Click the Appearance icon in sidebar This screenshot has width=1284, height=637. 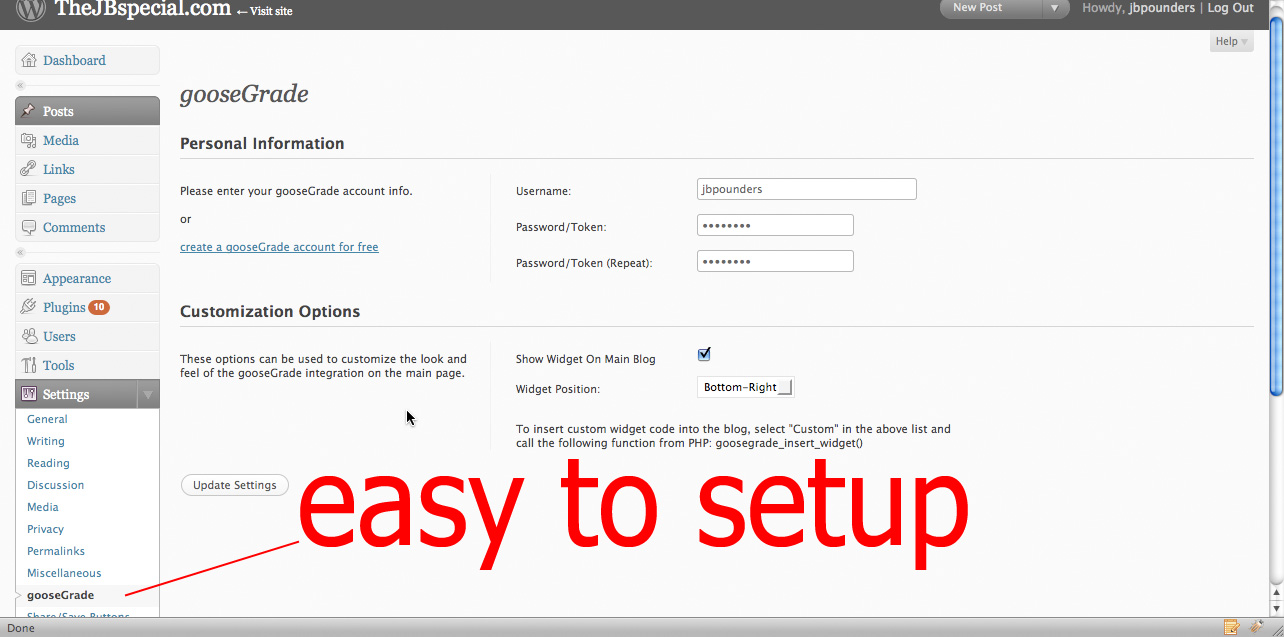(29, 278)
